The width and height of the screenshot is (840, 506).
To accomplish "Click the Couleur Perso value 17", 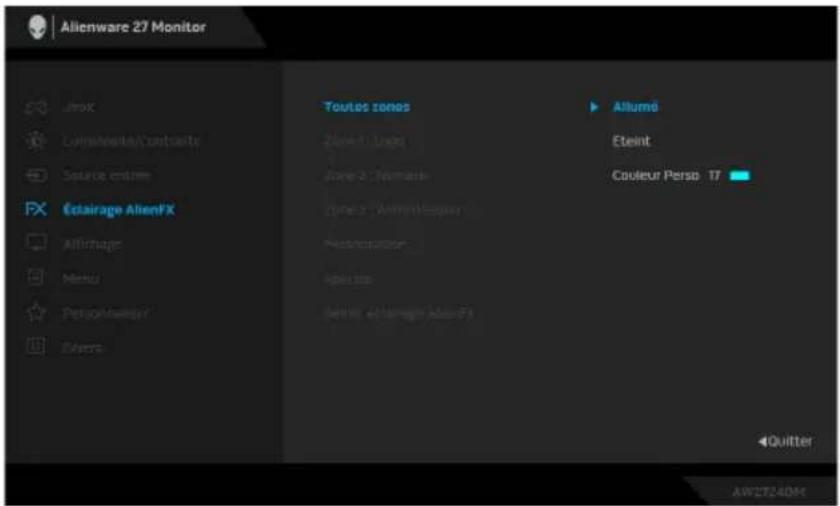I will point(714,175).
